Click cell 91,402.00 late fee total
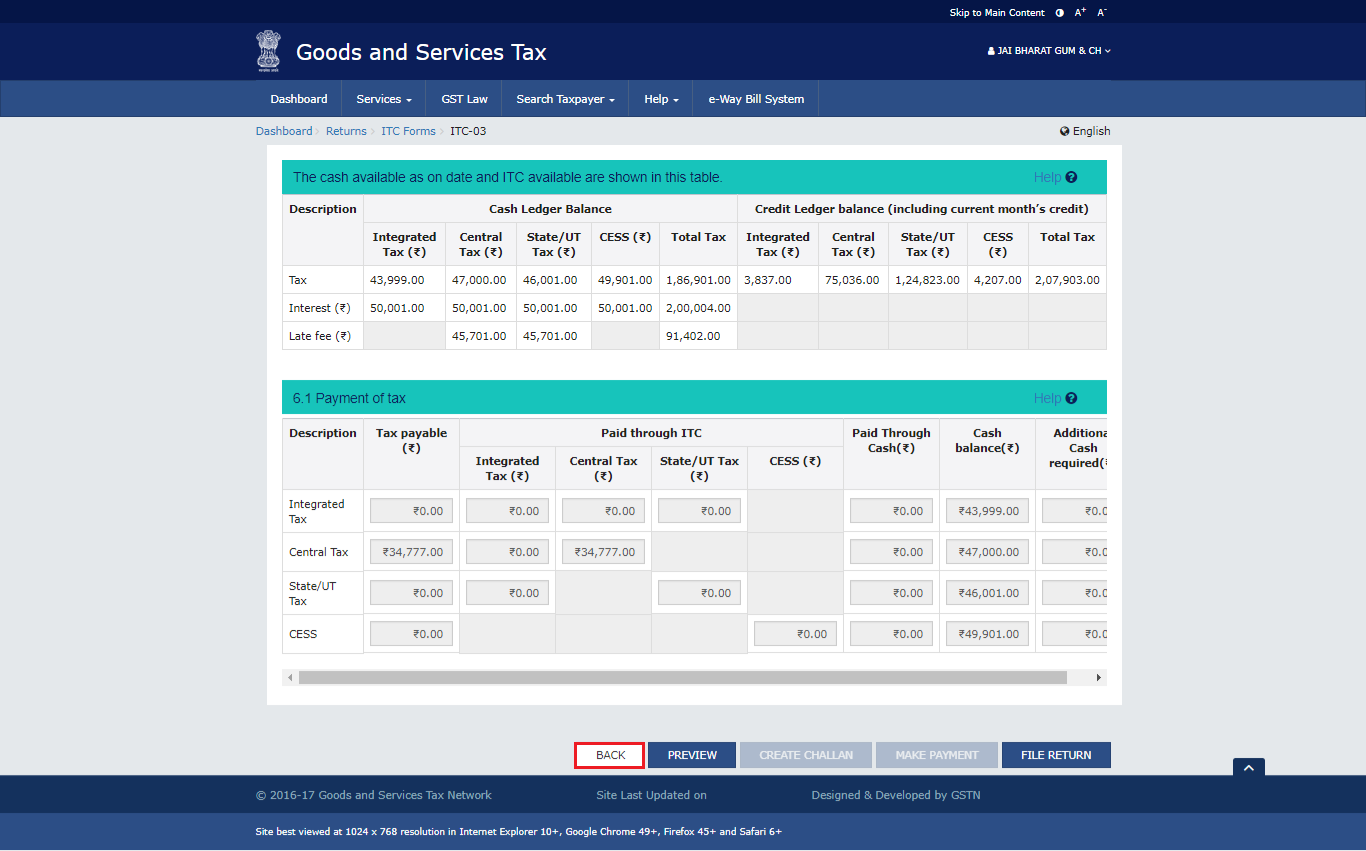1366x851 pixels. point(698,336)
